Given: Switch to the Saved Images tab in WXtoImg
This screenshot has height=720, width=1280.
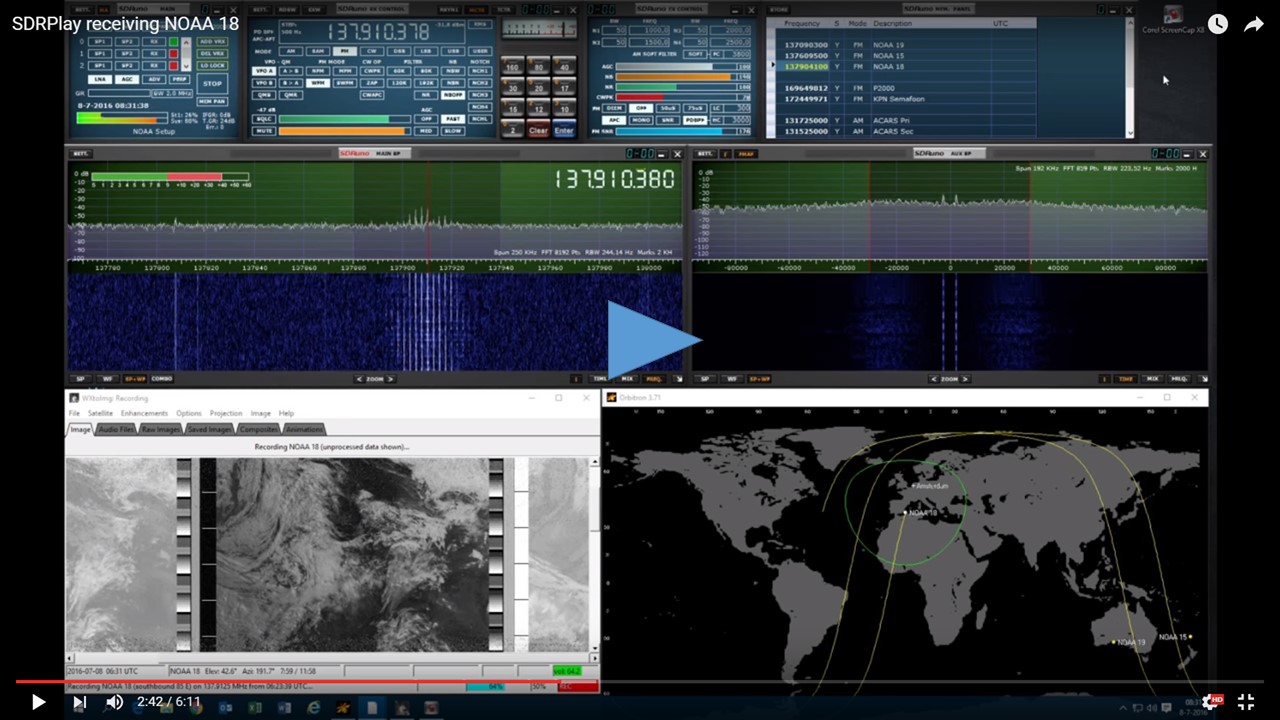Looking at the screenshot, I should 209,429.
